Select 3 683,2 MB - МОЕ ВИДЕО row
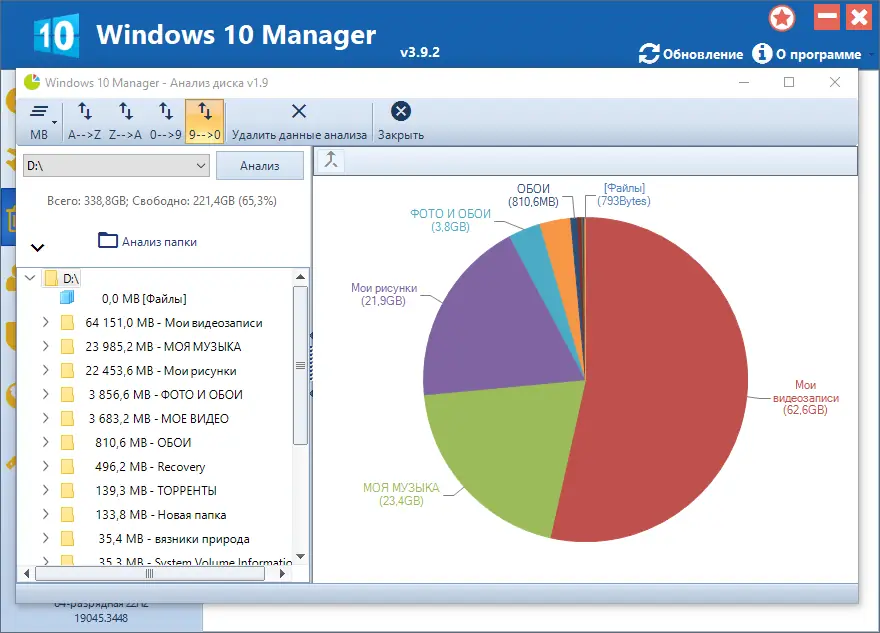880x633 pixels. pos(159,419)
